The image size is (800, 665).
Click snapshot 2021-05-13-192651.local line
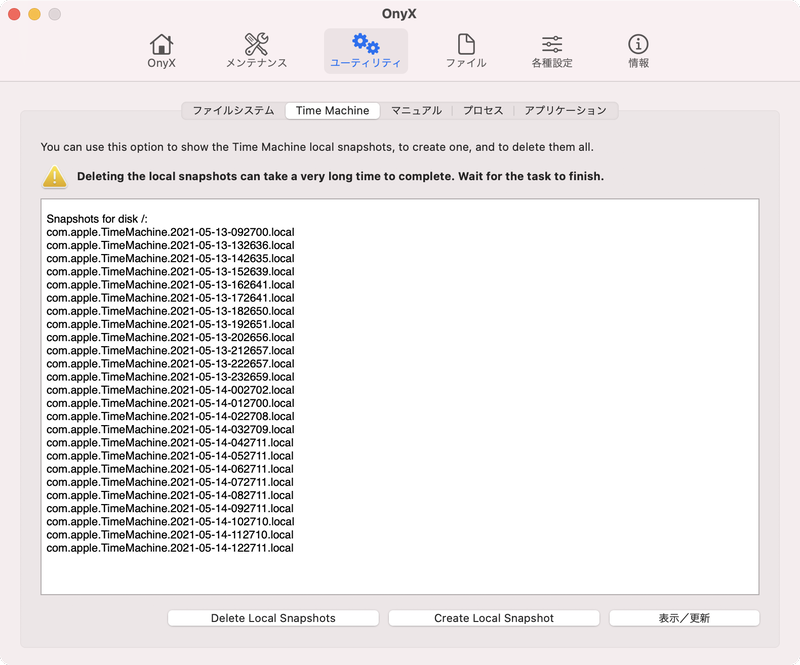point(170,324)
